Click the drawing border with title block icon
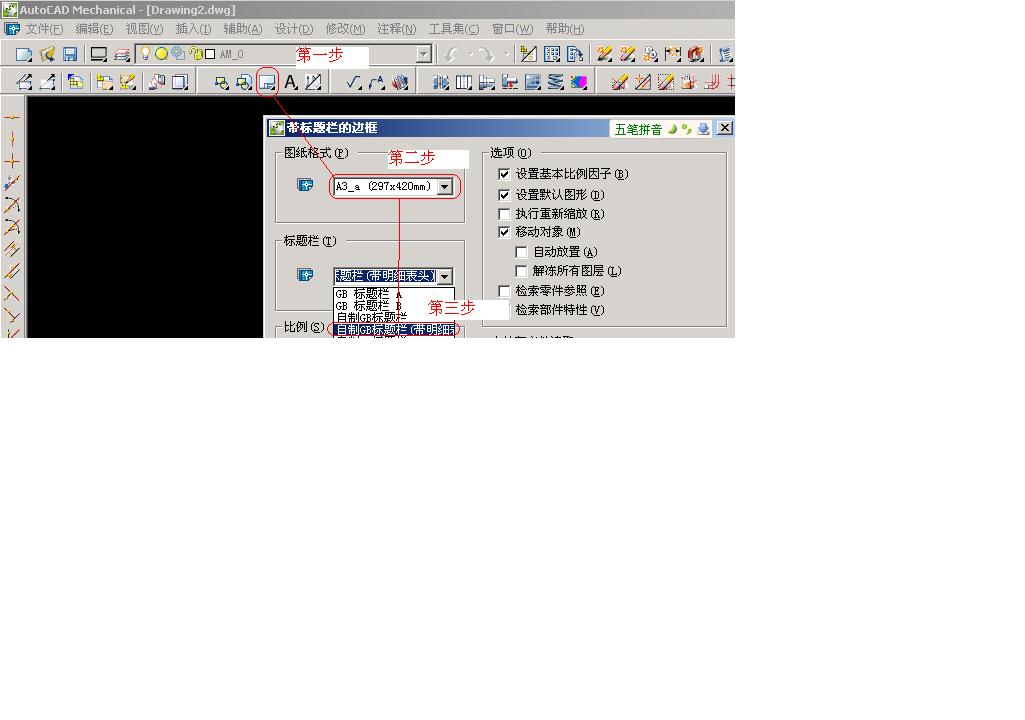 pos(267,82)
